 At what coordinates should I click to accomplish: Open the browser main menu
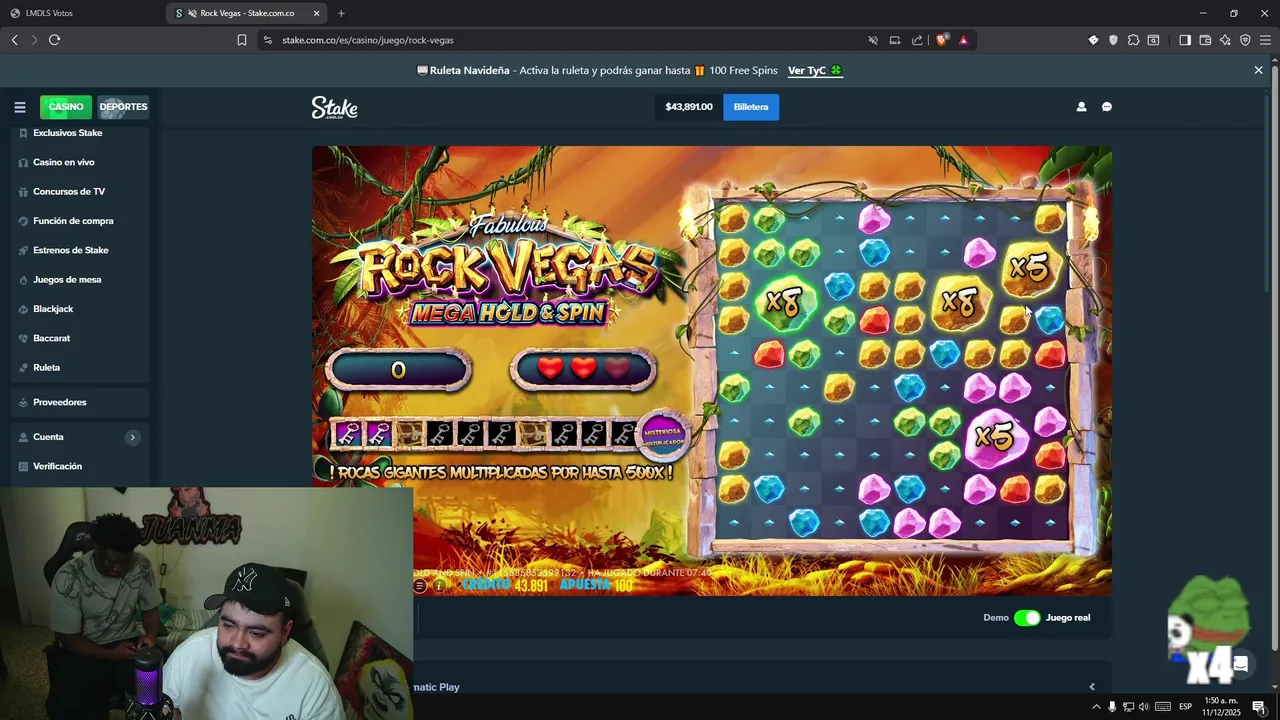pyautogui.click(x=1265, y=40)
